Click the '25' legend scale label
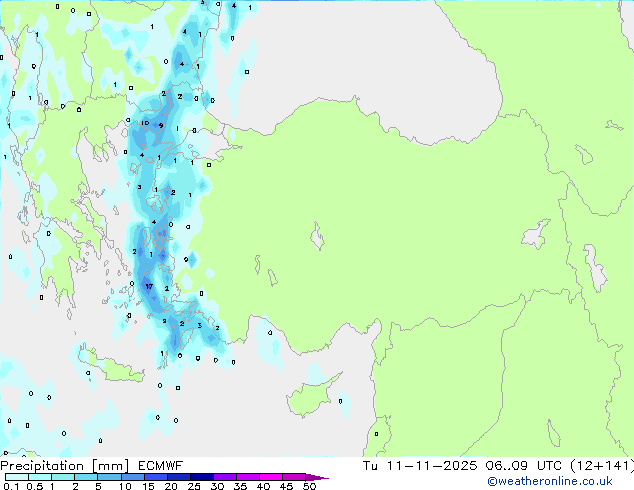Viewport: 634px width, 490px height. (194, 486)
